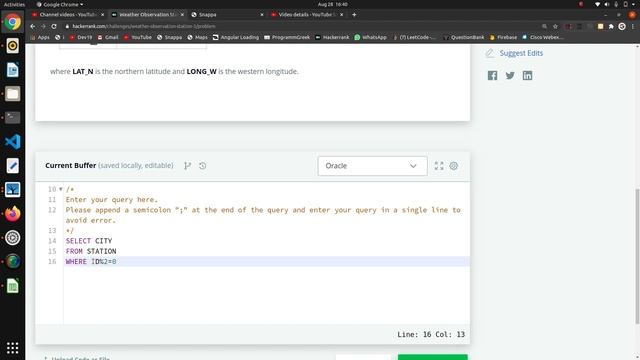Open the Google Chrome app menu
The height and width of the screenshot is (360, 640).
(x=60, y=4)
